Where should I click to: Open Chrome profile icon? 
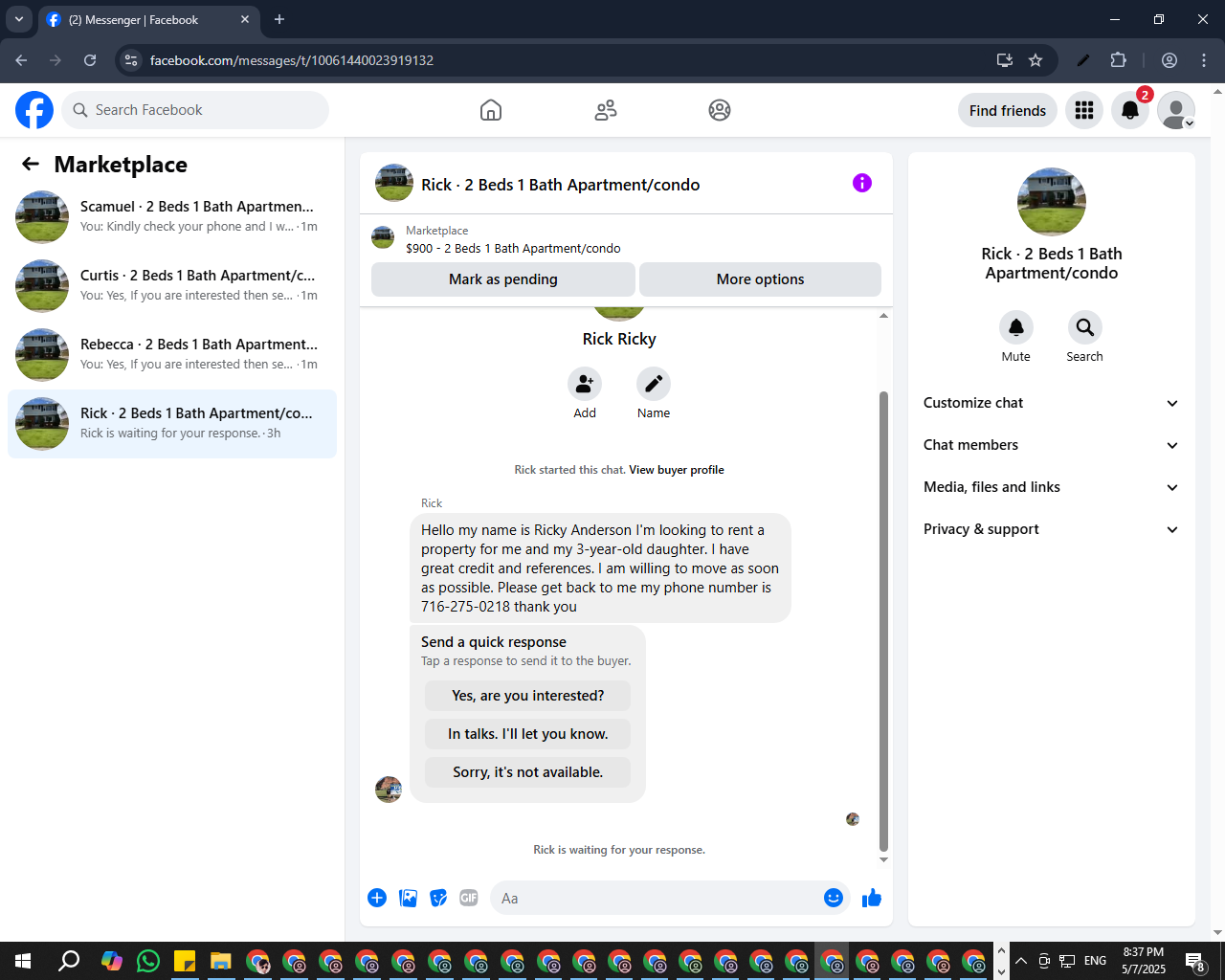1169,60
